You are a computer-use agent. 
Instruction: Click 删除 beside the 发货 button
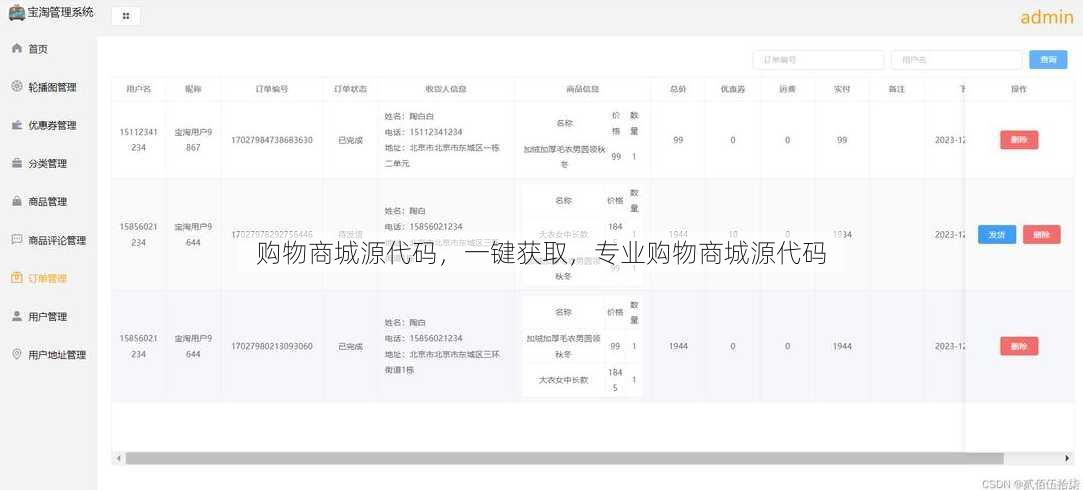tap(1042, 234)
